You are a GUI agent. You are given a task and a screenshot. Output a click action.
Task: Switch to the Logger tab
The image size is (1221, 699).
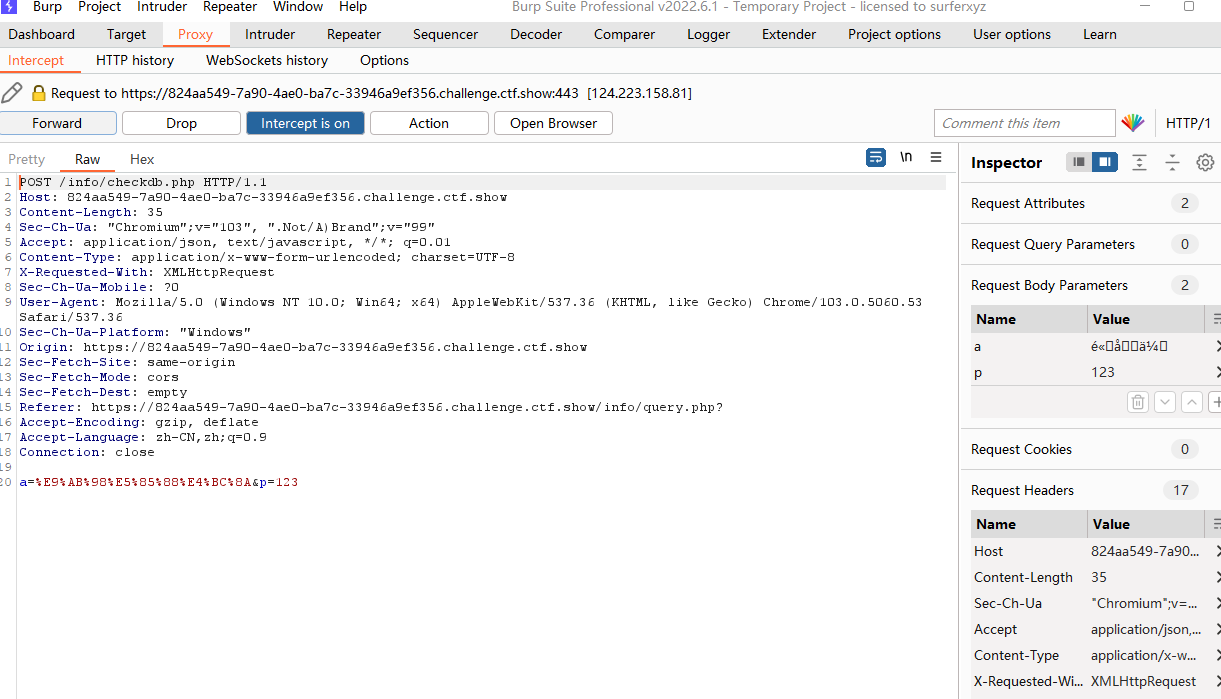(708, 34)
